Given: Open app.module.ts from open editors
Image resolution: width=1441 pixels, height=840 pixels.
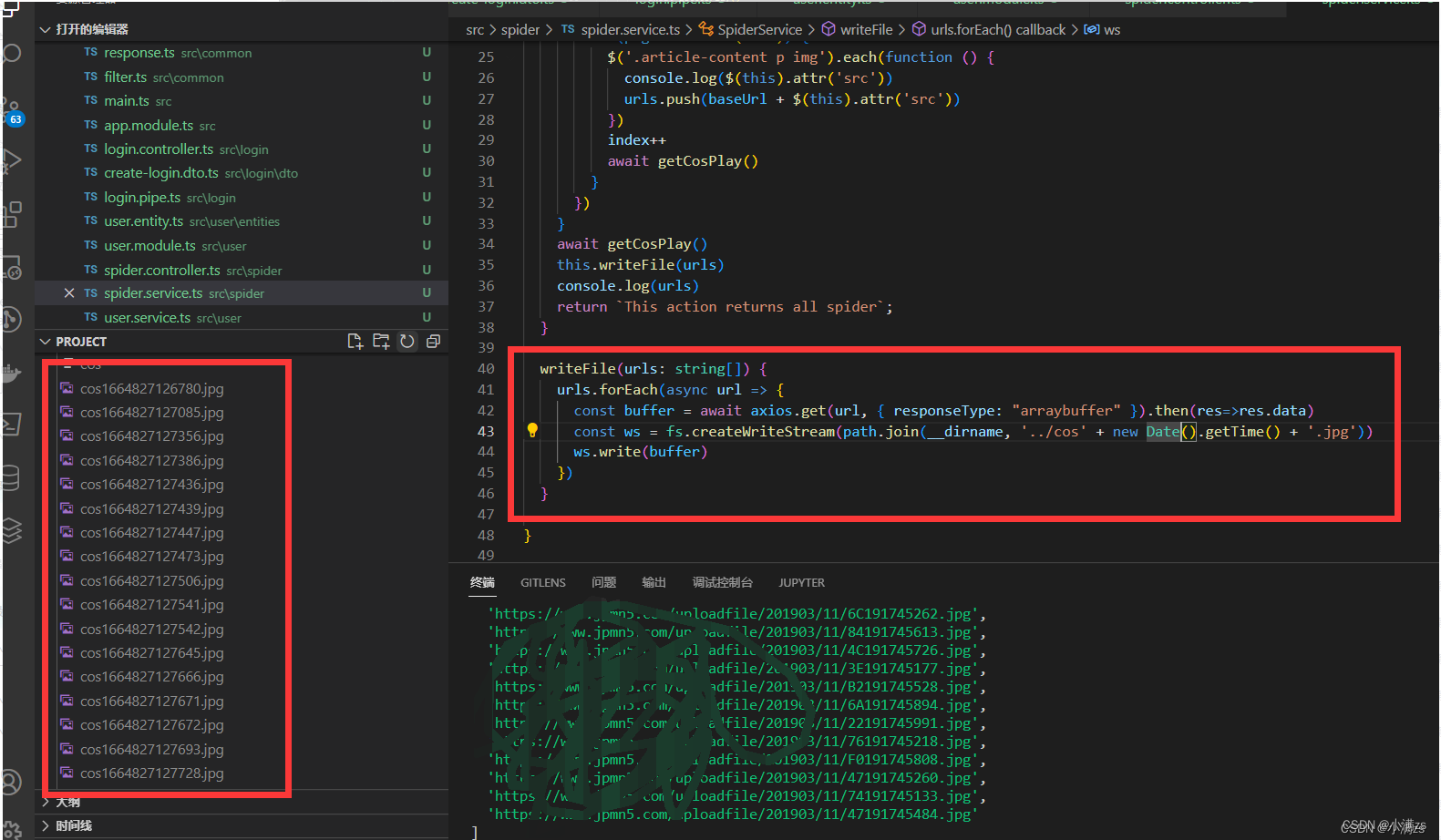Looking at the screenshot, I should pyautogui.click(x=242, y=125).
